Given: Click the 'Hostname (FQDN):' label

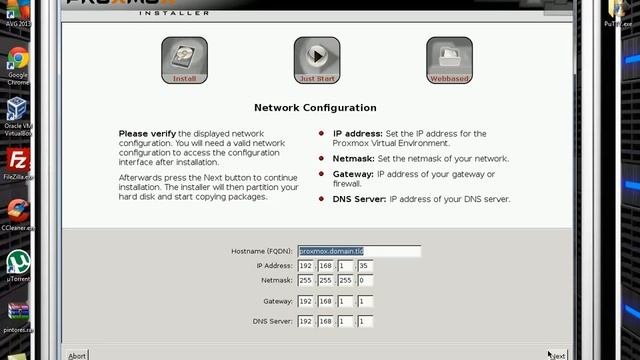Looking at the screenshot, I should [262, 251].
